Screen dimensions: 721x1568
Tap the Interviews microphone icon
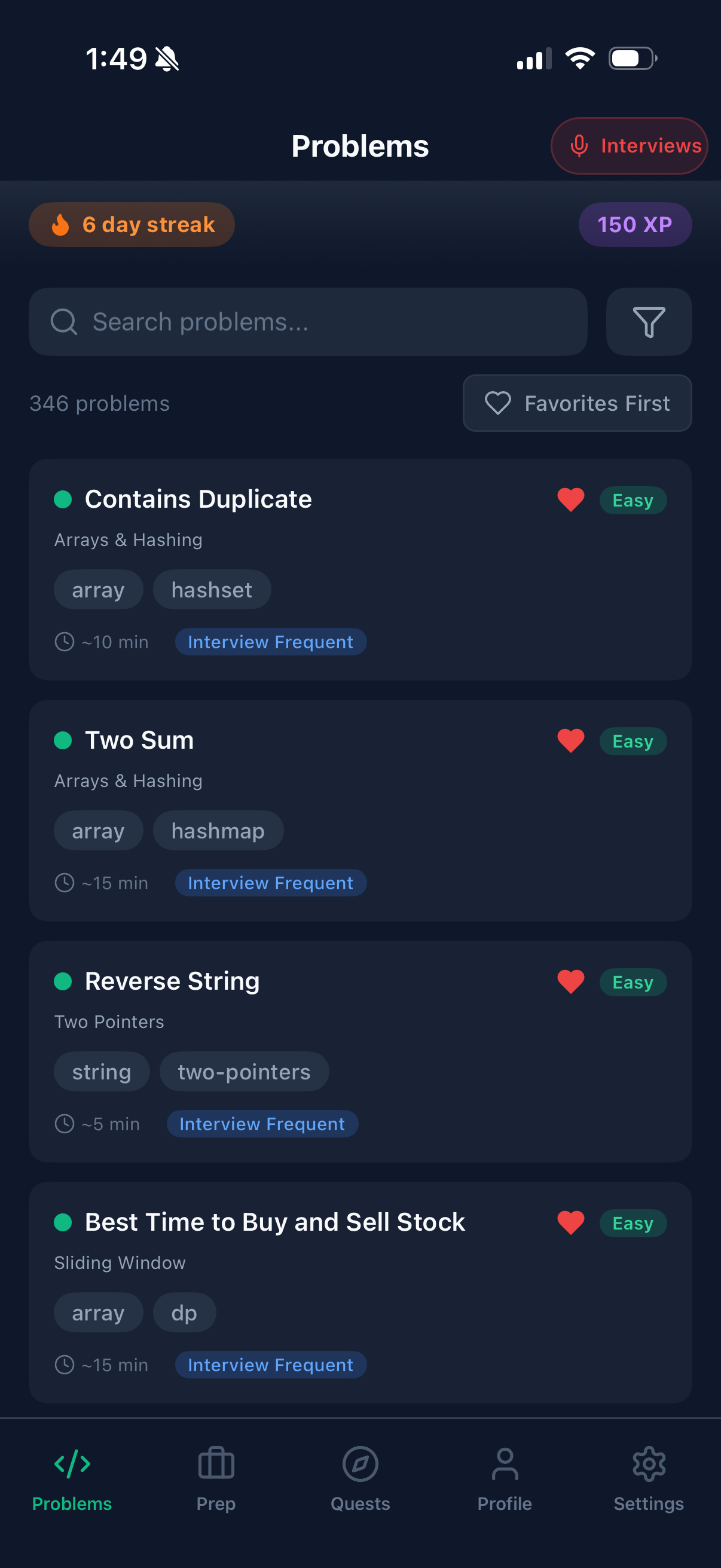pos(579,146)
